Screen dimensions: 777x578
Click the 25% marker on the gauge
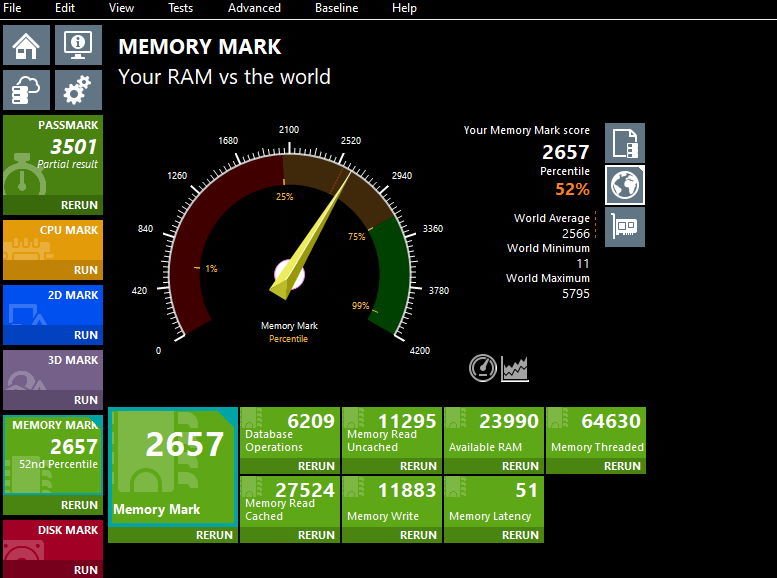284,197
